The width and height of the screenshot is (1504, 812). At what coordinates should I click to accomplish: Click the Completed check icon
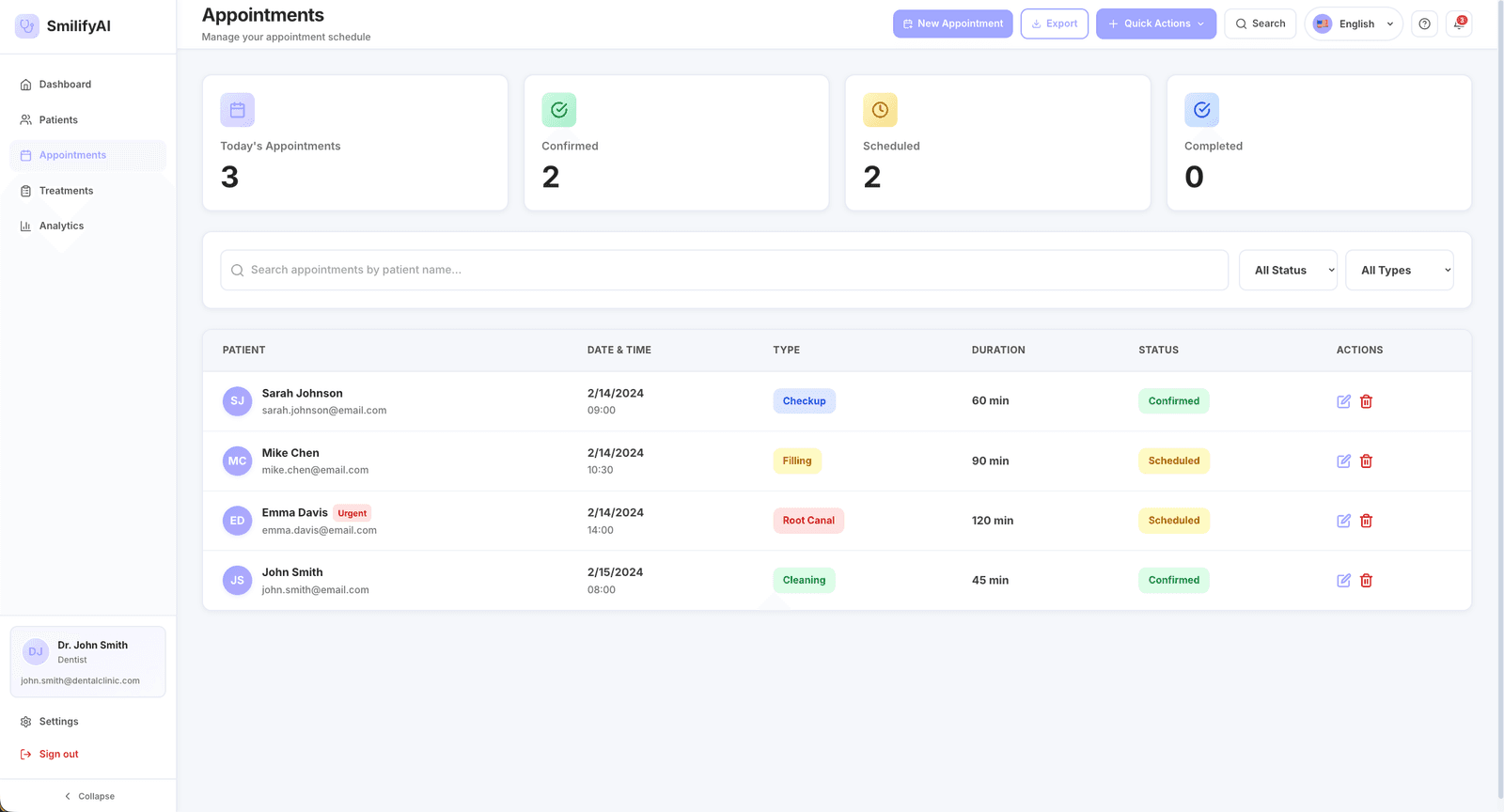pyautogui.click(x=1201, y=110)
